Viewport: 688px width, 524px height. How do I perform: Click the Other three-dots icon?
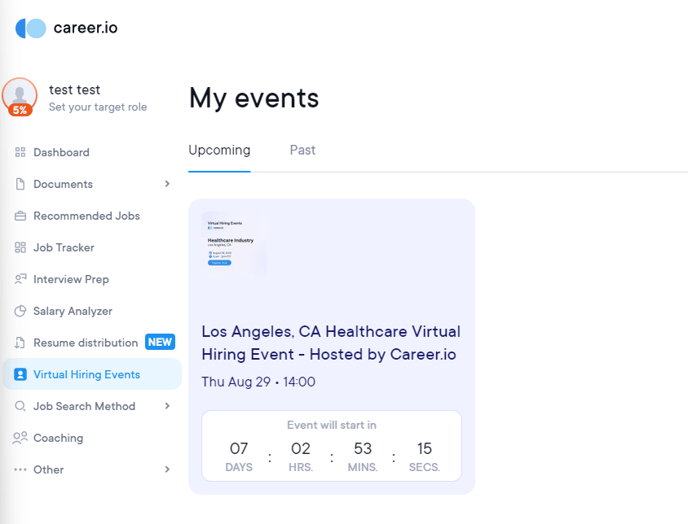point(20,470)
